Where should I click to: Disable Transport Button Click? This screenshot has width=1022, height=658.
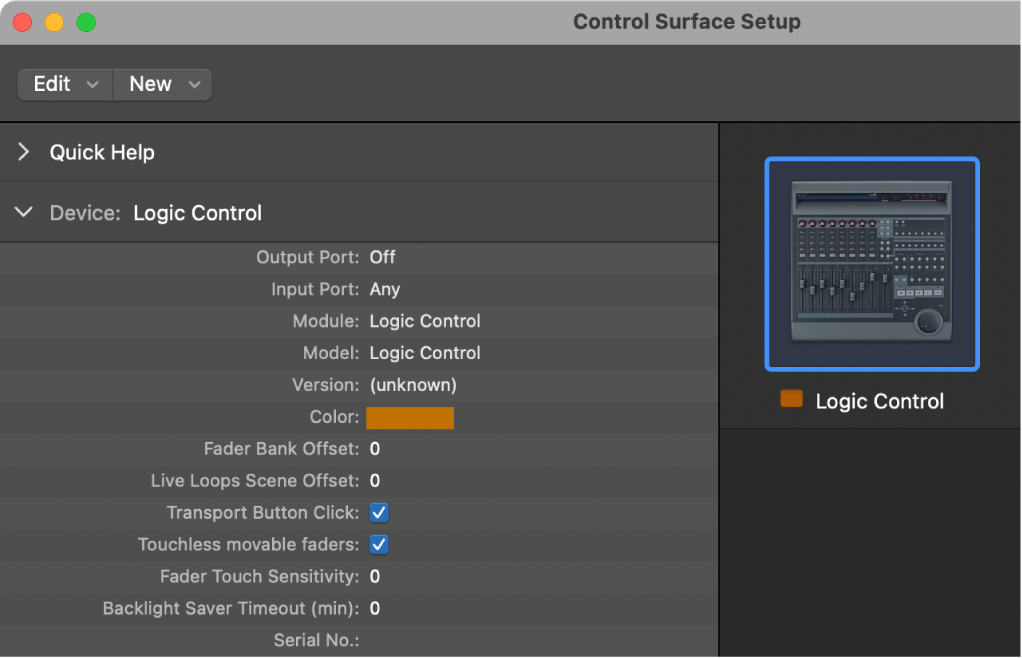tap(377, 512)
